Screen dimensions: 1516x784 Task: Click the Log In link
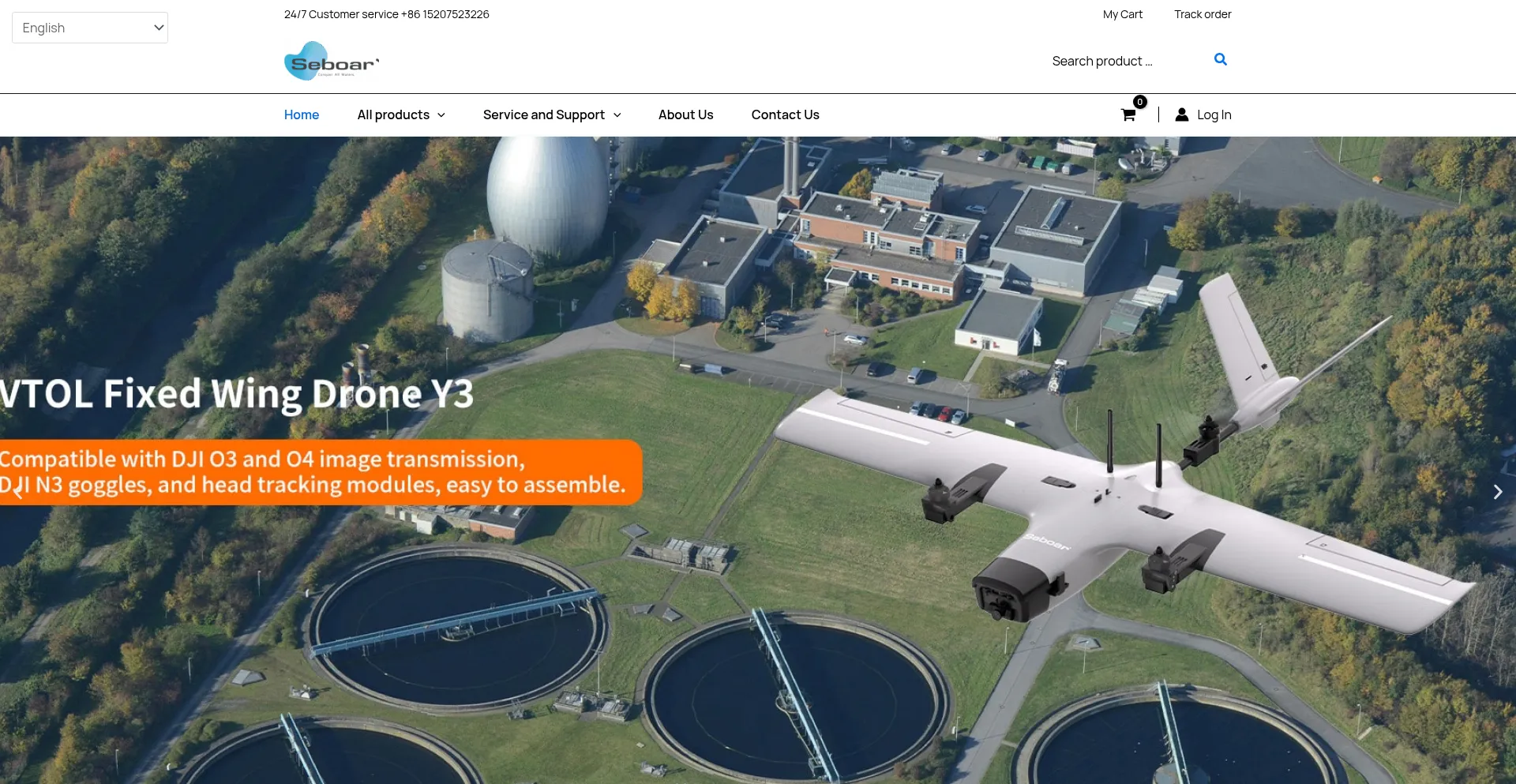(x=1214, y=114)
